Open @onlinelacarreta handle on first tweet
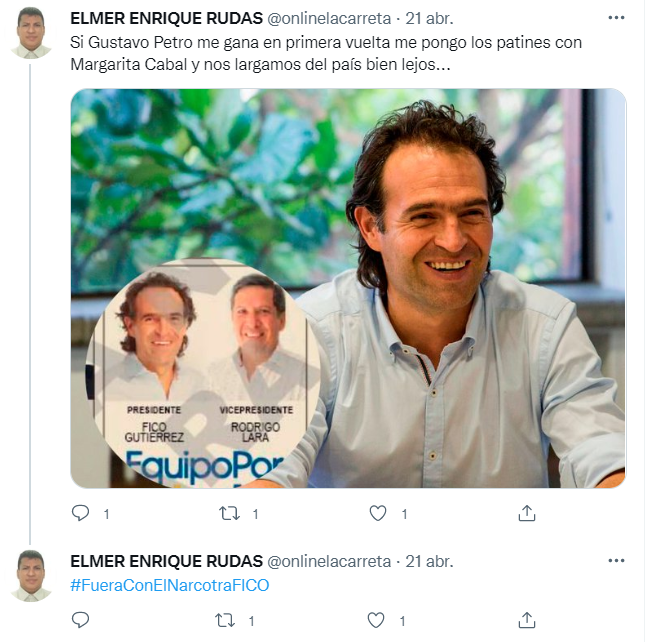The width and height of the screenshot is (649, 642). 329,18
